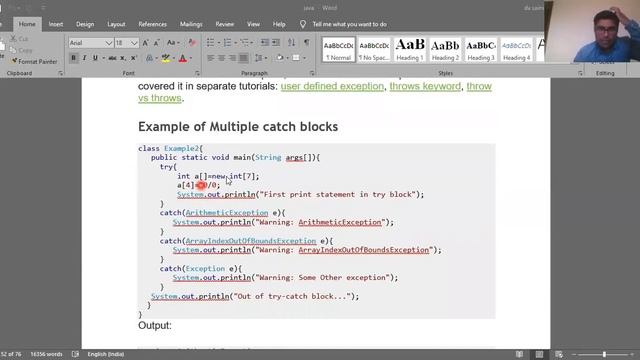The height and width of the screenshot is (360, 640).
Task: Open the Help tab
Action: [279, 24]
